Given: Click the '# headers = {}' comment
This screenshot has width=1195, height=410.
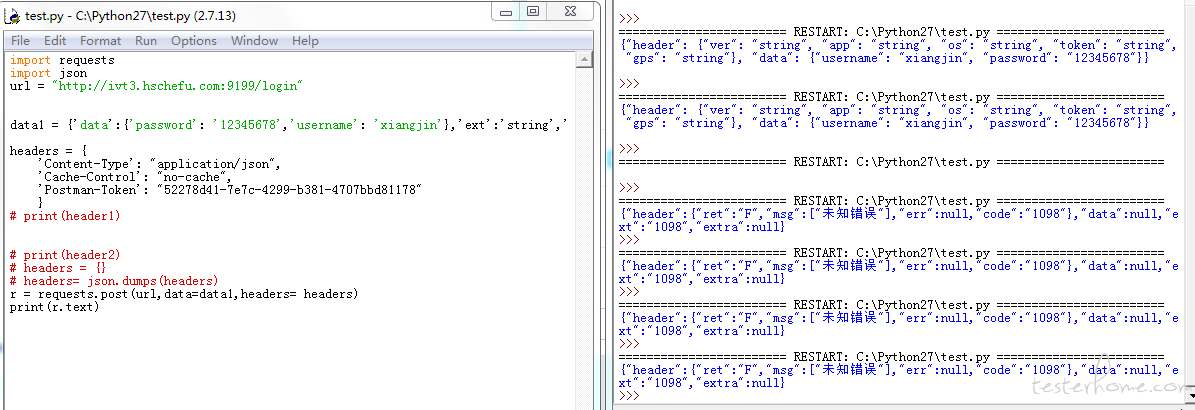Looking at the screenshot, I should (x=58, y=267).
